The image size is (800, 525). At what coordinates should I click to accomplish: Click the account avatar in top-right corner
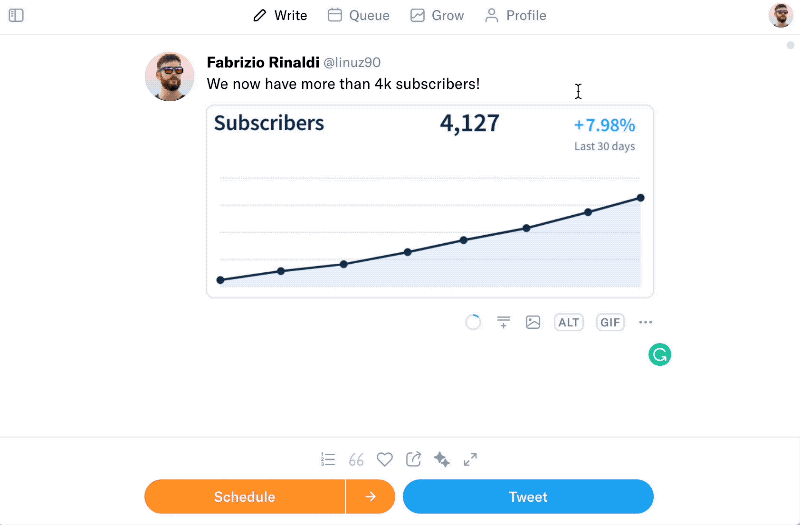[780, 16]
